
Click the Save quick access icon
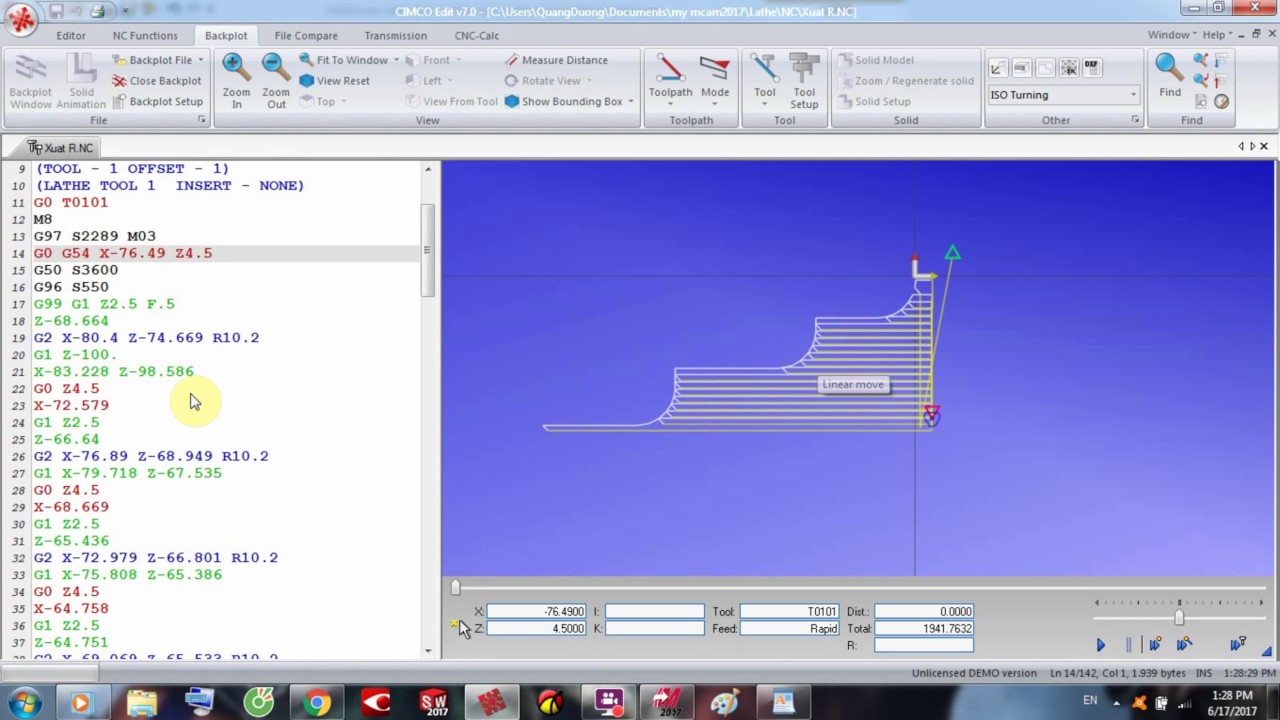pyautogui.click(x=57, y=11)
